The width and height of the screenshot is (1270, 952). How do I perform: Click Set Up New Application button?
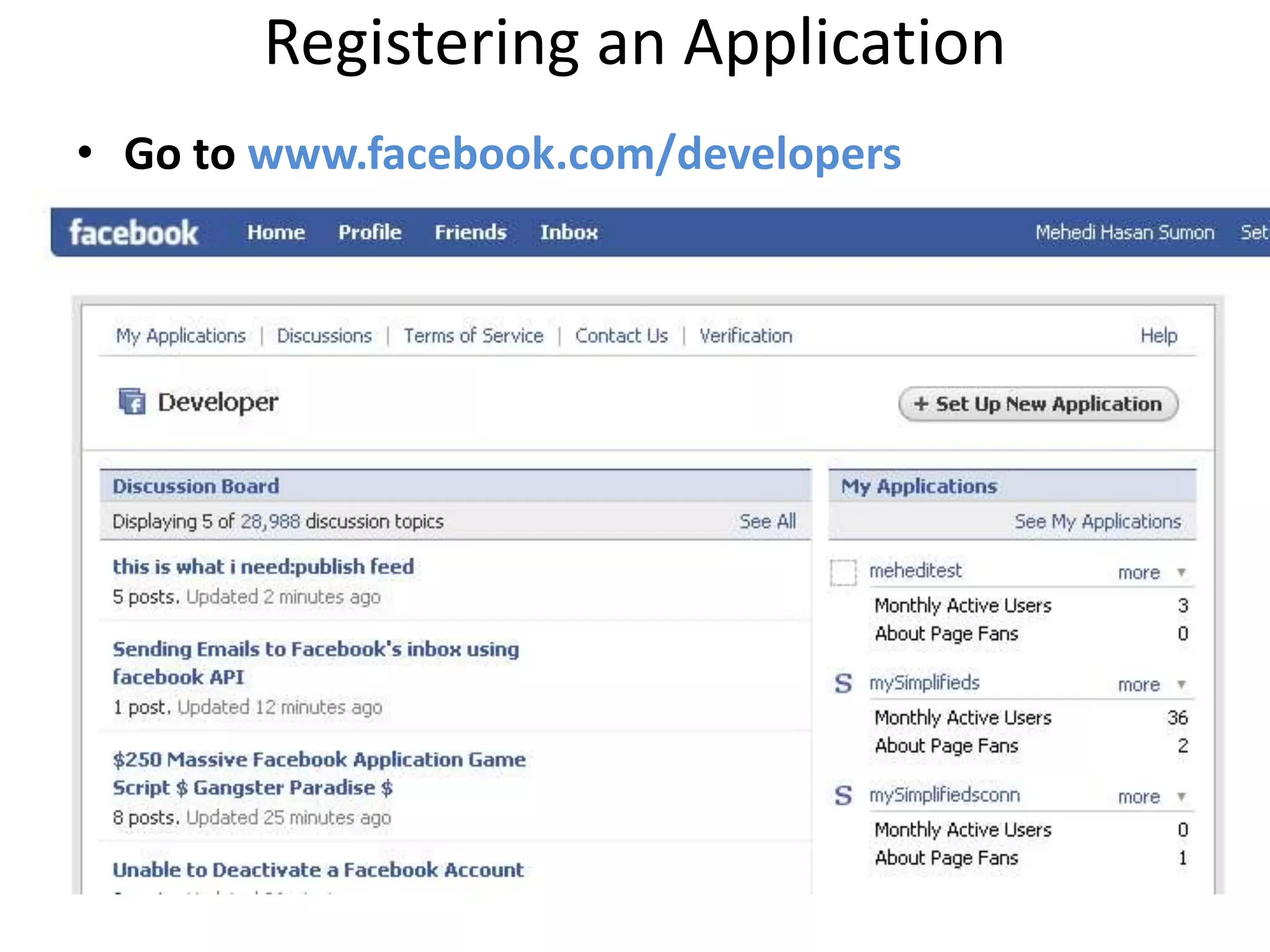1038,404
